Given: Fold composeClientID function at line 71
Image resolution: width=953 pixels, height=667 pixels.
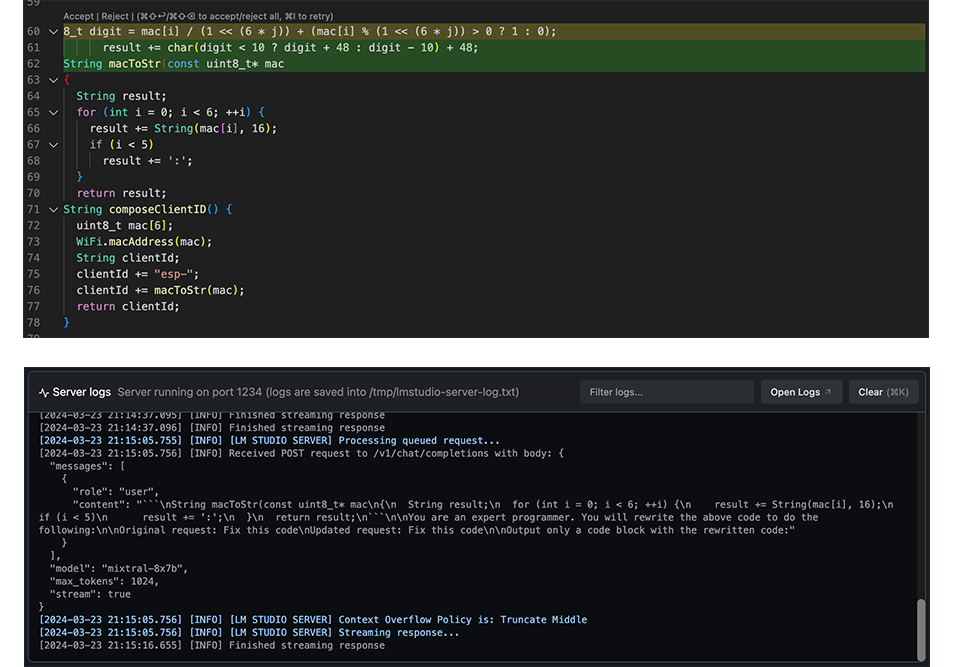Looking at the screenshot, I should [53, 210].
